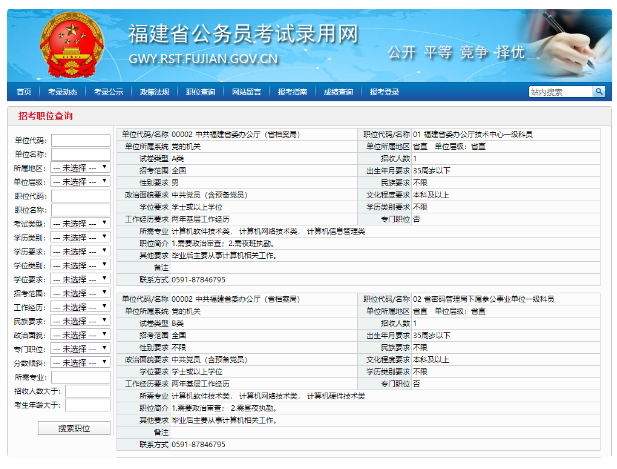Expand the 学位类别 dropdown
Screen dimensions: 617x469
pos(80,266)
